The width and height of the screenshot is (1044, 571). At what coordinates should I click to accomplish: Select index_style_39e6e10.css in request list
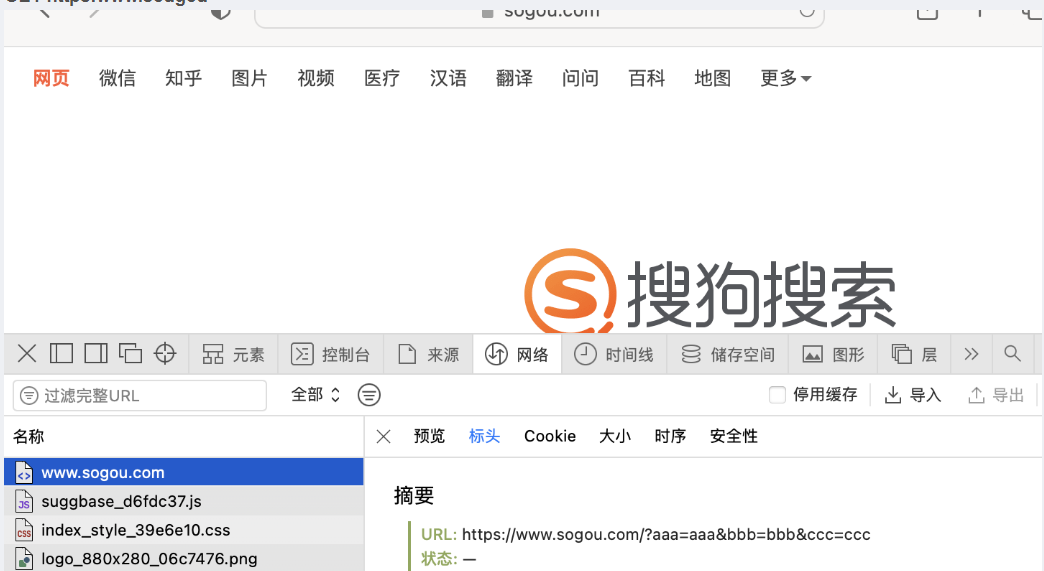[x=184, y=530]
